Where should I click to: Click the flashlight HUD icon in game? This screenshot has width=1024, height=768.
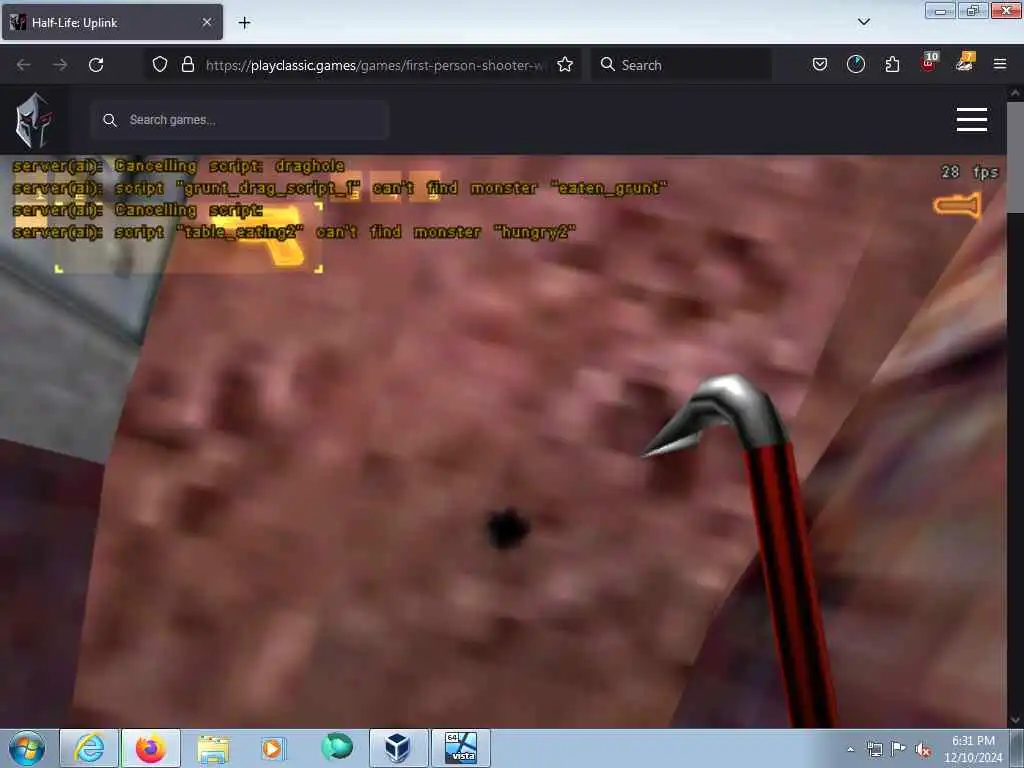click(957, 206)
